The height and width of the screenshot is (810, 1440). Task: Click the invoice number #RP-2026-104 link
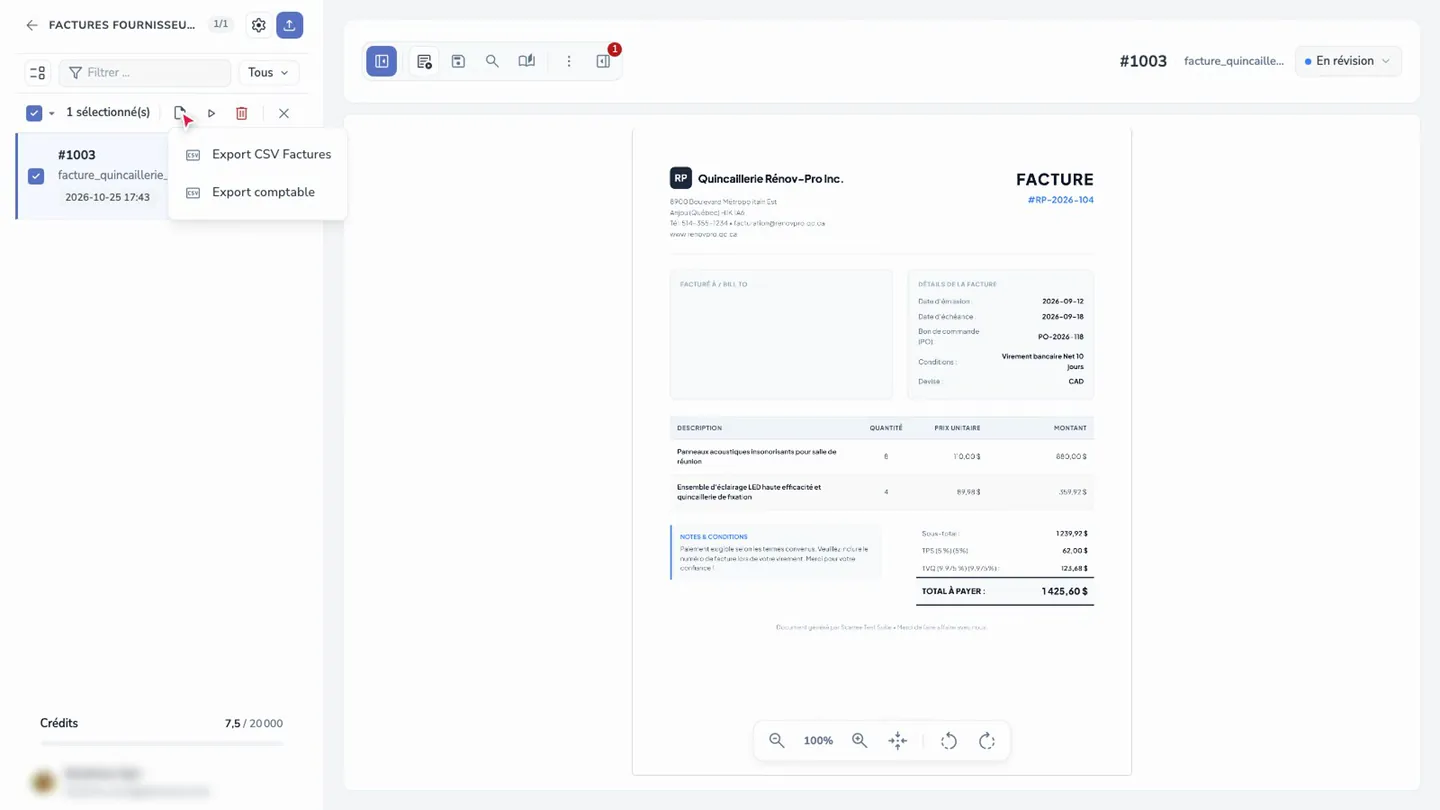(x=1060, y=200)
